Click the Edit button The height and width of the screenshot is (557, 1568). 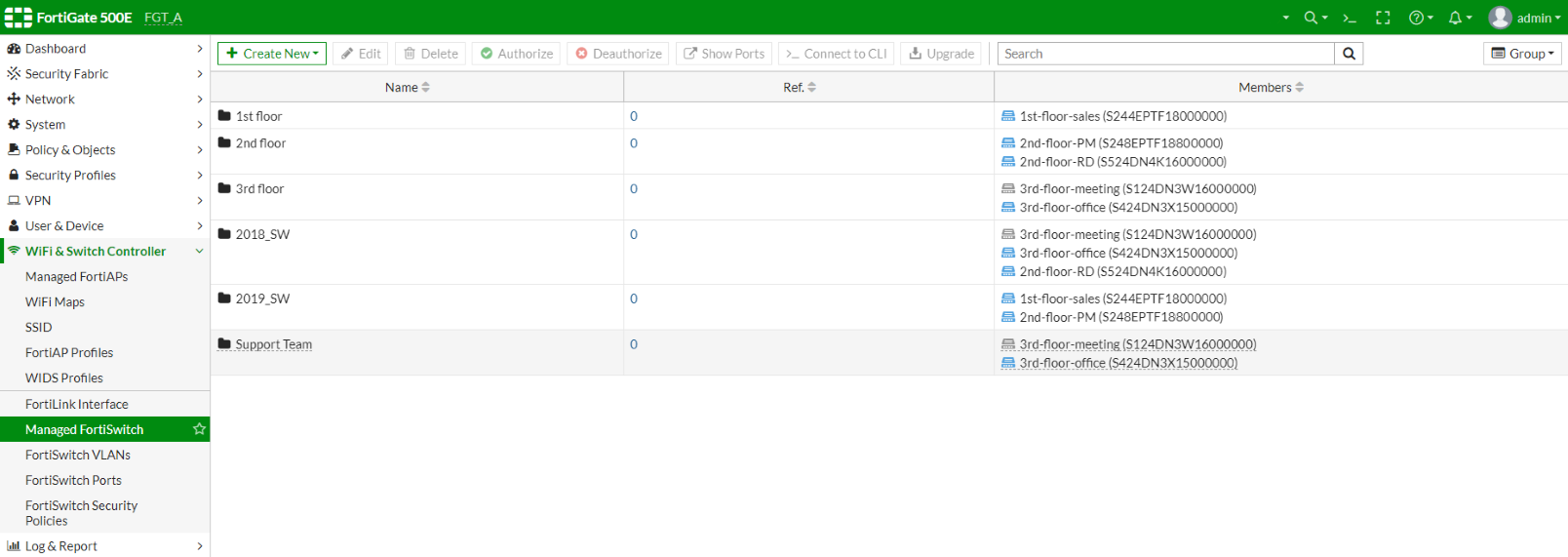[361, 54]
